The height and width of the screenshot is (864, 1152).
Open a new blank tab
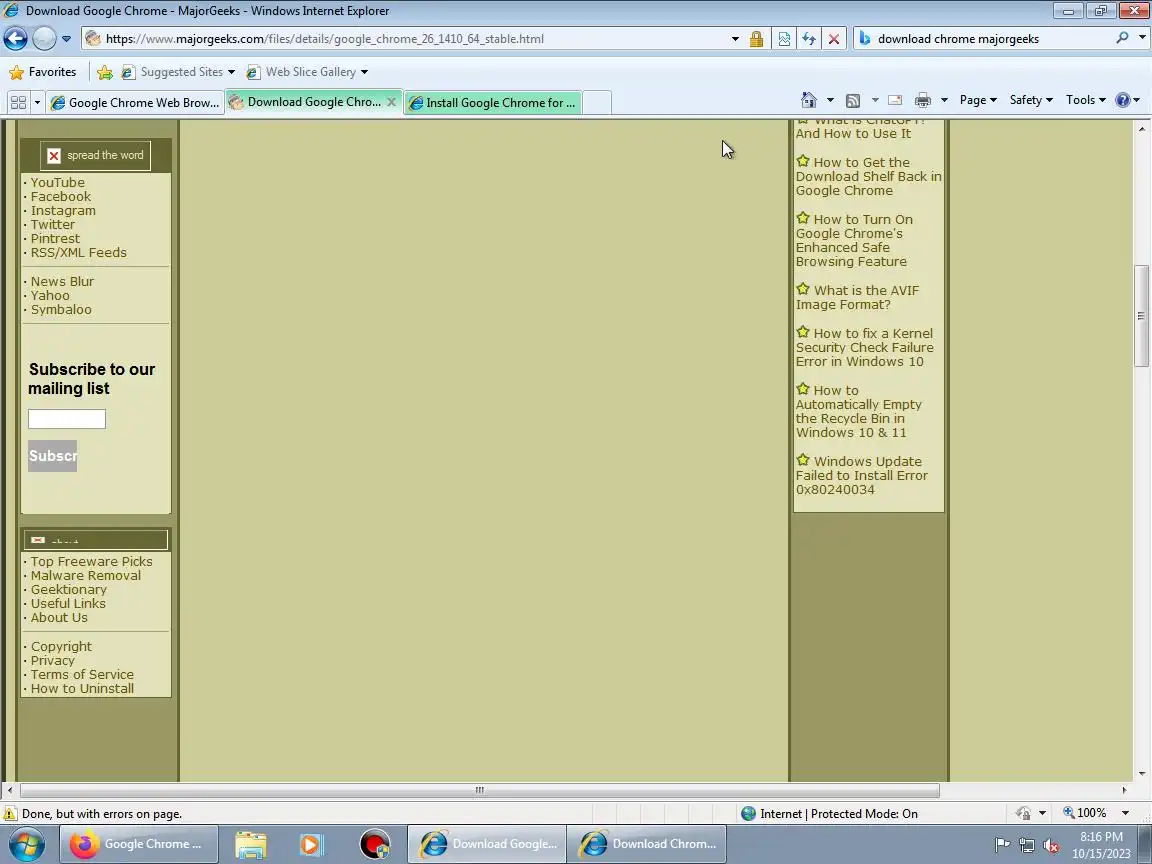coord(597,103)
